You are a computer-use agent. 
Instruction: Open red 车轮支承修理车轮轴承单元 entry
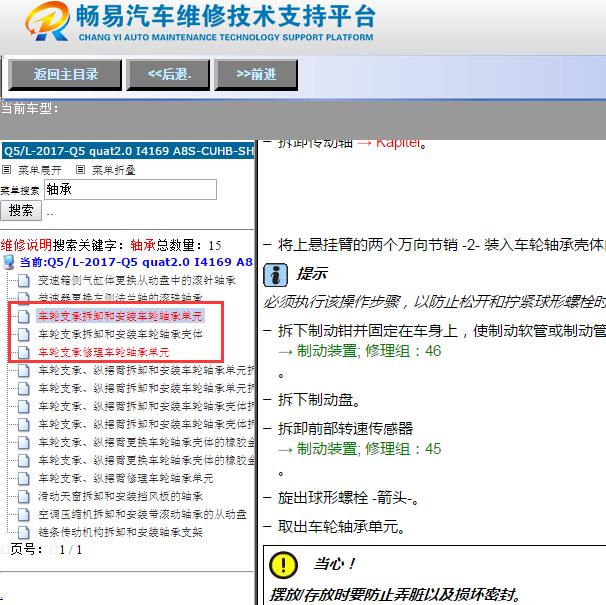click(x=104, y=352)
